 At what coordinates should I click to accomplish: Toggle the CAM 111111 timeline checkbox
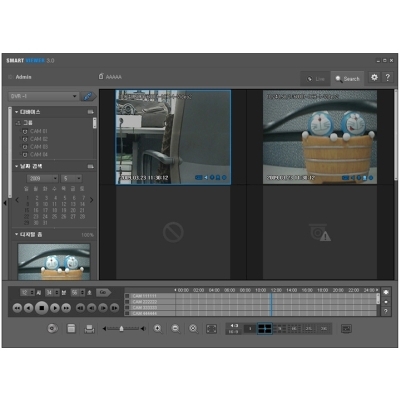(x=127, y=296)
